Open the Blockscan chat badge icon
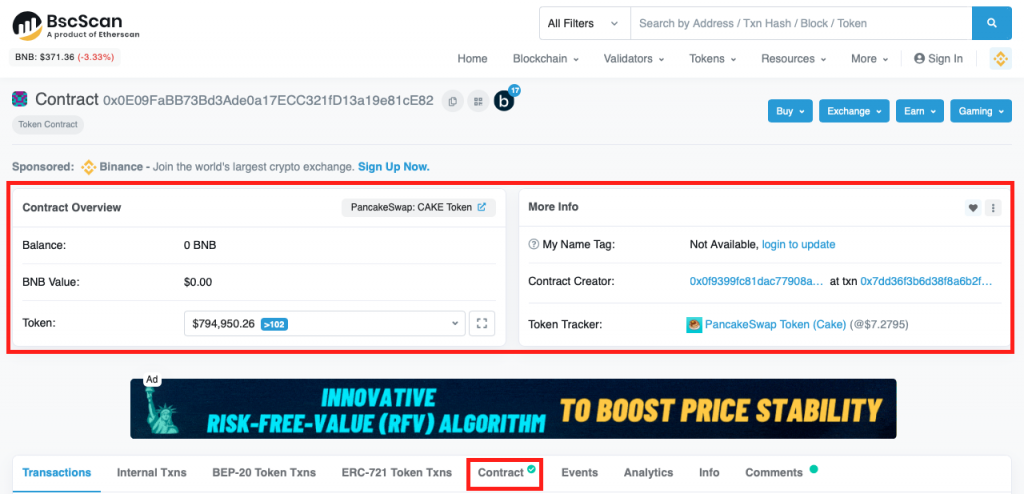The image size is (1024, 494). tap(505, 100)
